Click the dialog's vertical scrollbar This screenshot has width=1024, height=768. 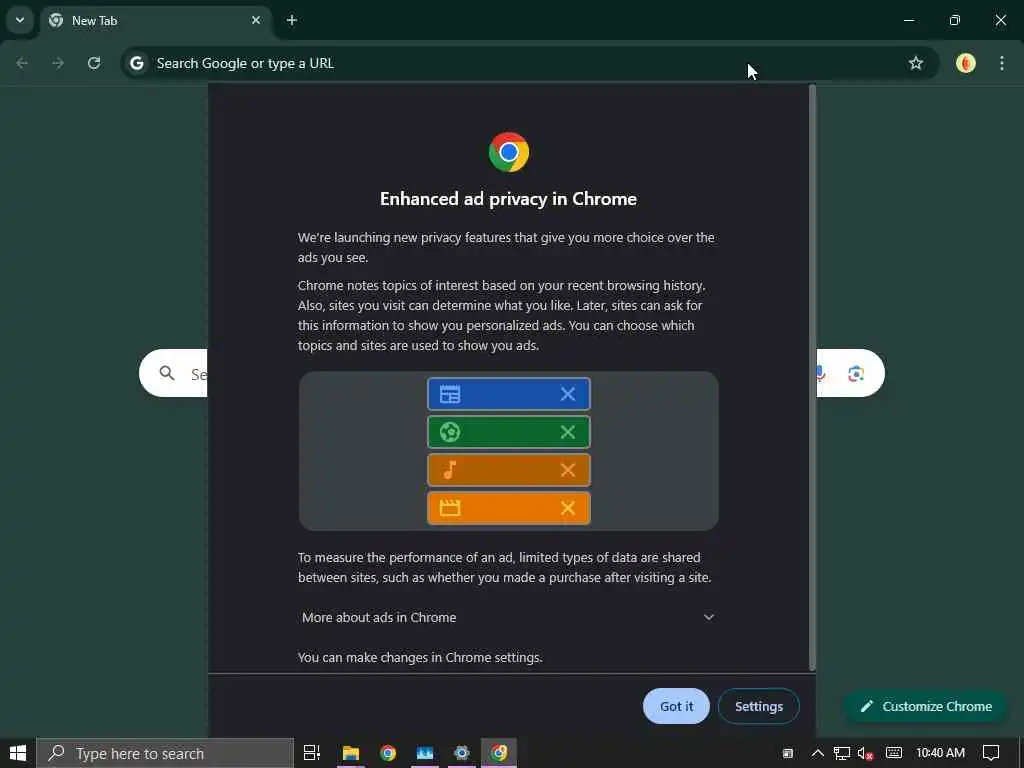pos(812,377)
